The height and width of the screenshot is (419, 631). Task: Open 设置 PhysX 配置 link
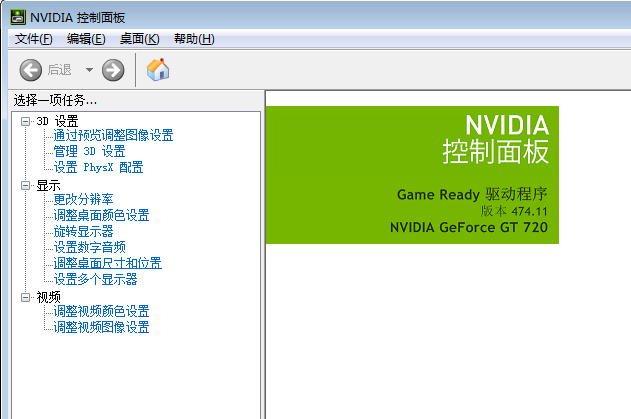click(x=98, y=167)
